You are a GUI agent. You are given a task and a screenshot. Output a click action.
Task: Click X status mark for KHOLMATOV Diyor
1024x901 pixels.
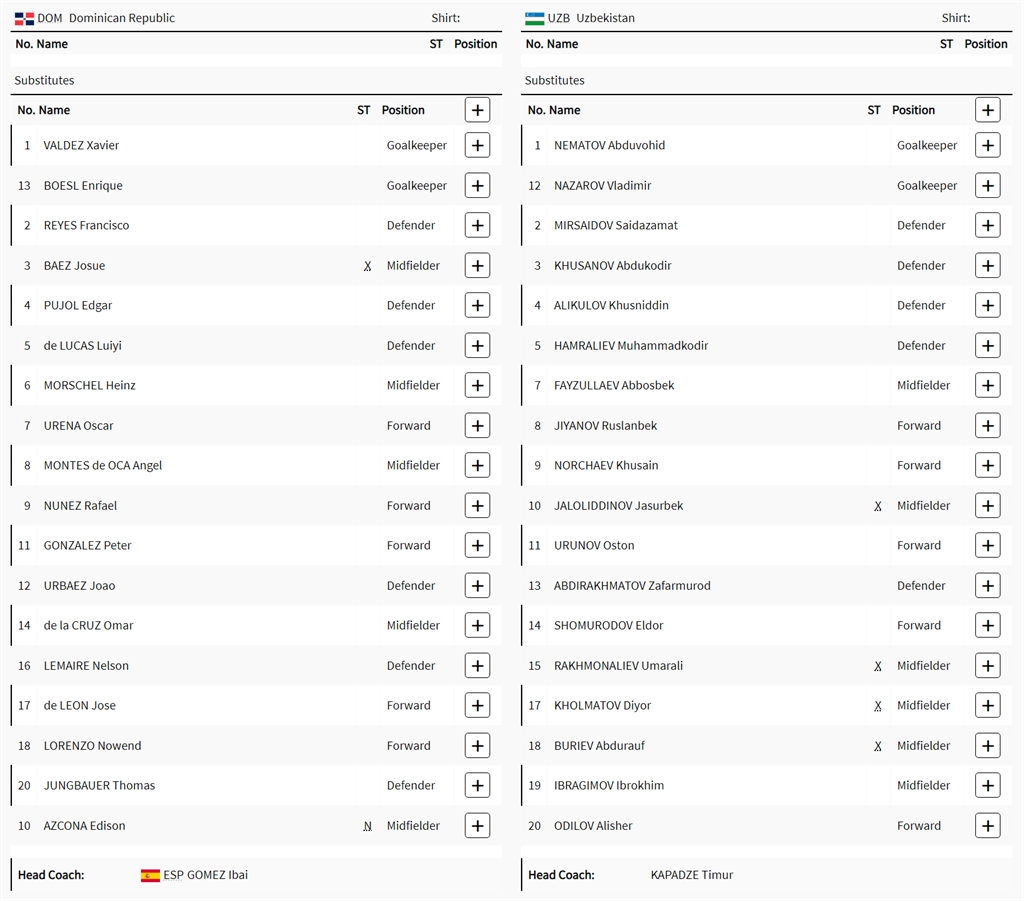pyautogui.click(x=878, y=706)
